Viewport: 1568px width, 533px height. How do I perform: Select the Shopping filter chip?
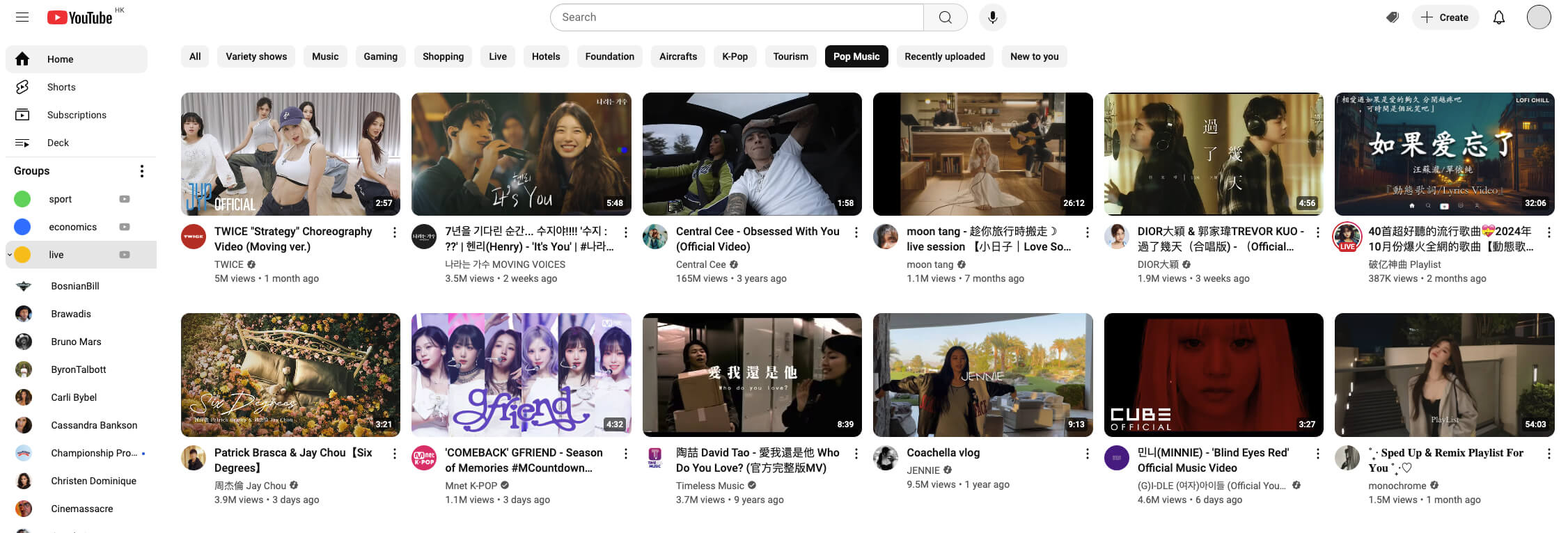443,56
